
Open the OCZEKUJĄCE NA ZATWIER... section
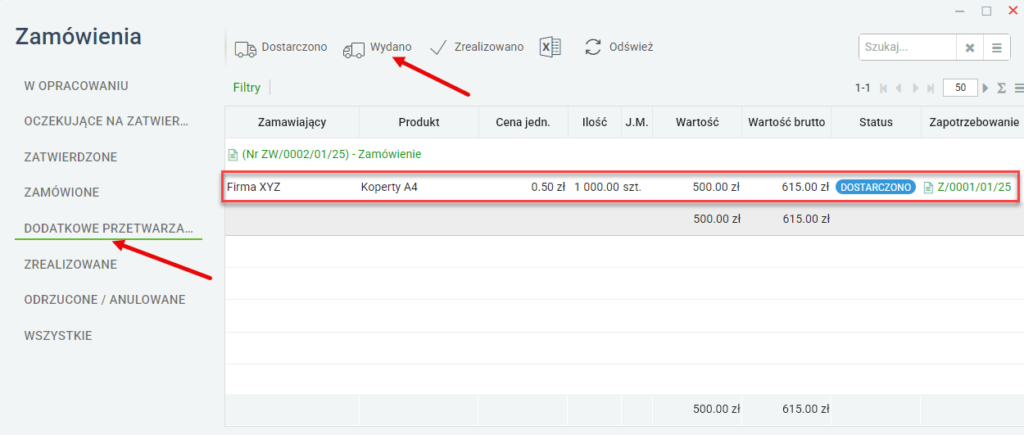pos(106,121)
